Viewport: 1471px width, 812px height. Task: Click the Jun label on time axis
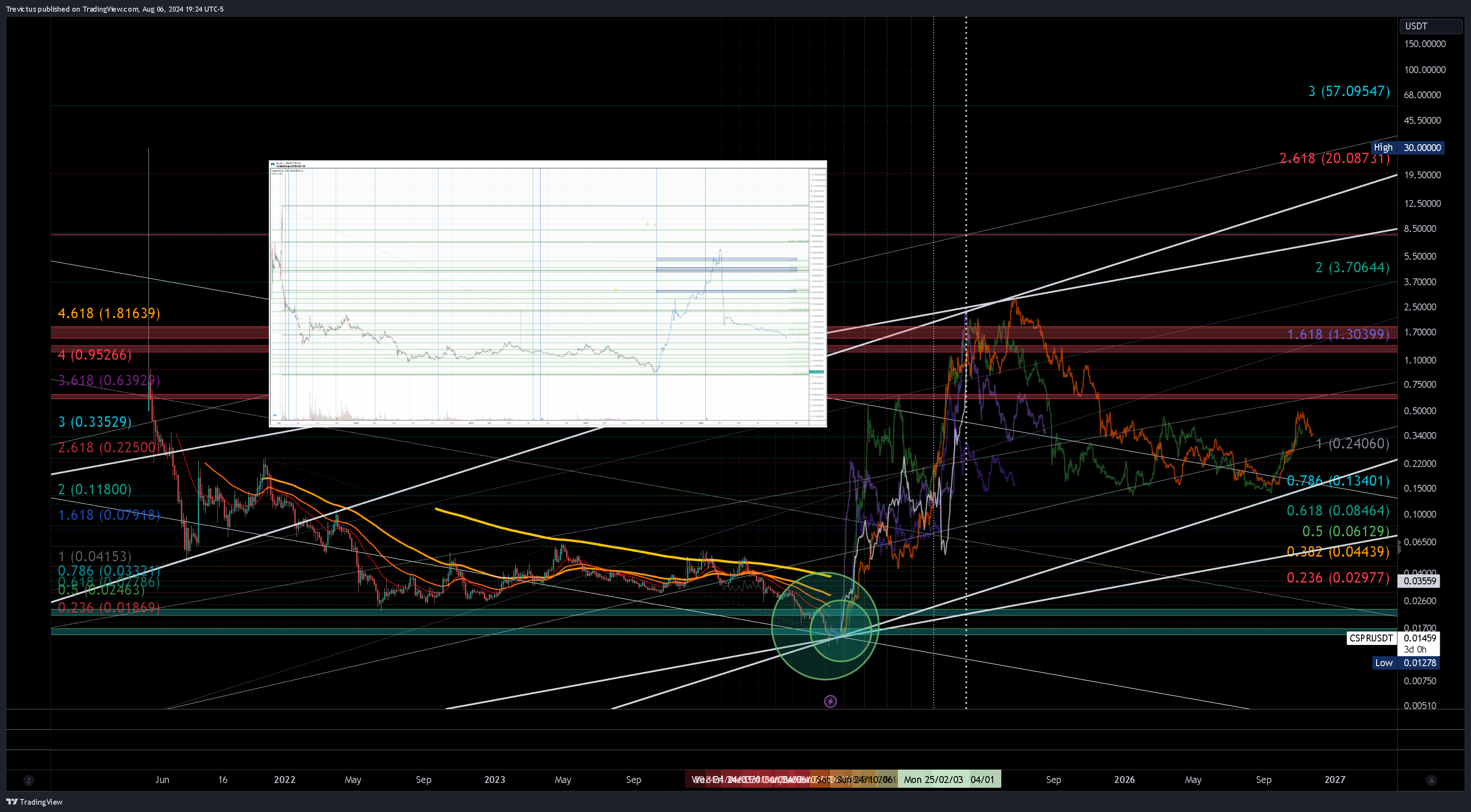(162, 780)
